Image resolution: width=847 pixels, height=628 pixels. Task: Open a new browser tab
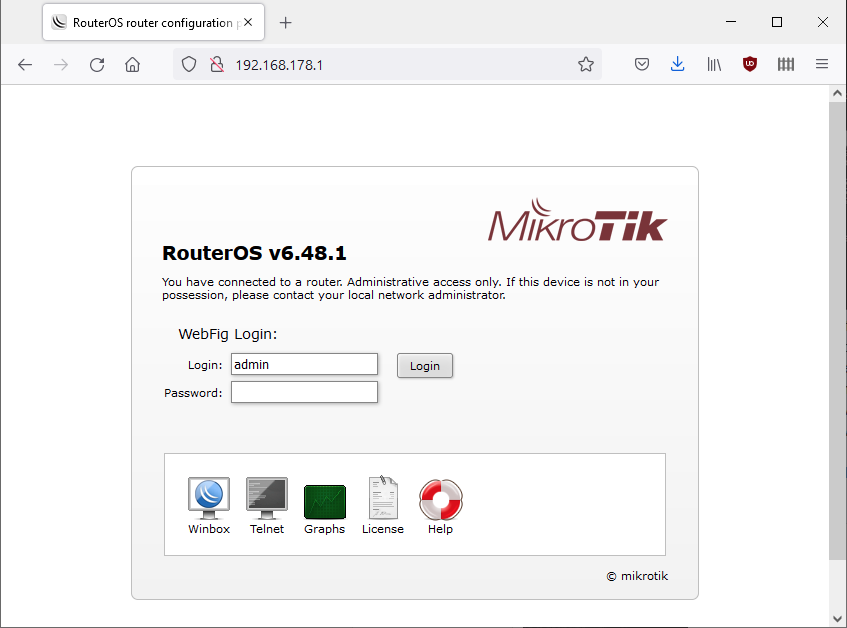point(285,23)
